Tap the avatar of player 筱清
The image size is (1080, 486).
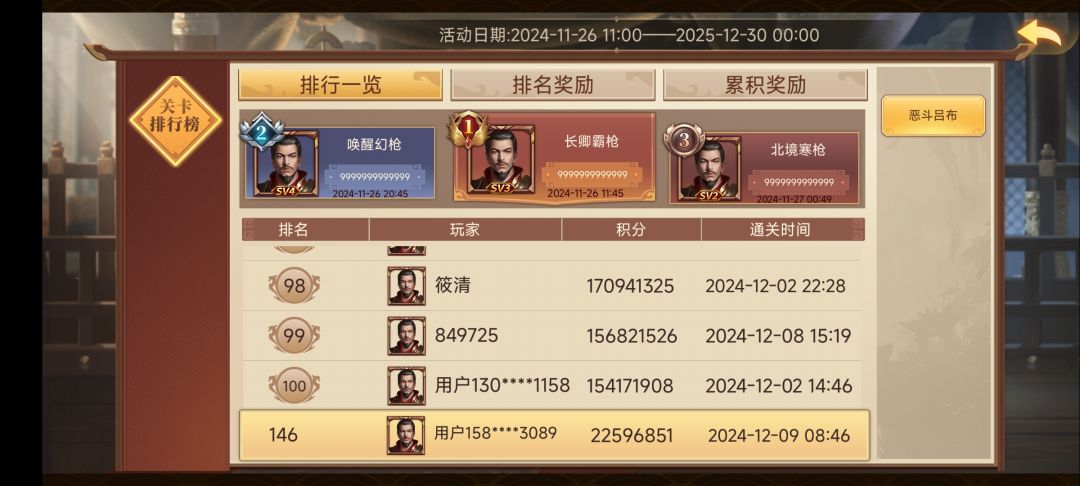click(x=406, y=286)
